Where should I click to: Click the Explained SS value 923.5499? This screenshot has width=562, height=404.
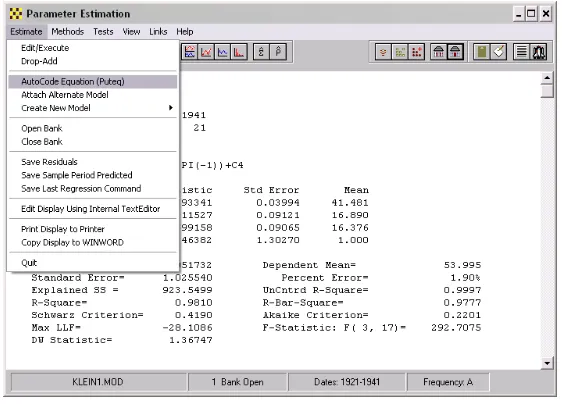click(x=187, y=290)
